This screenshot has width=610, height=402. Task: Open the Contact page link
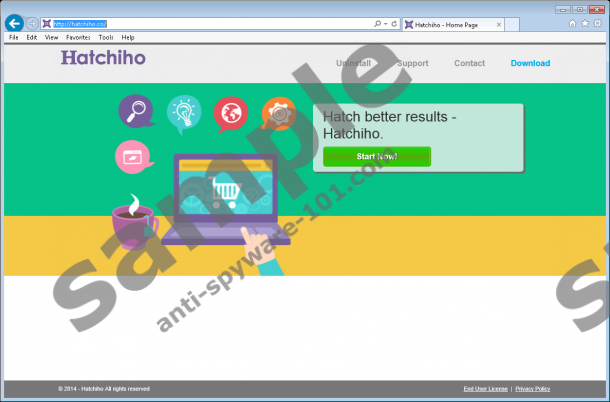pos(469,63)
